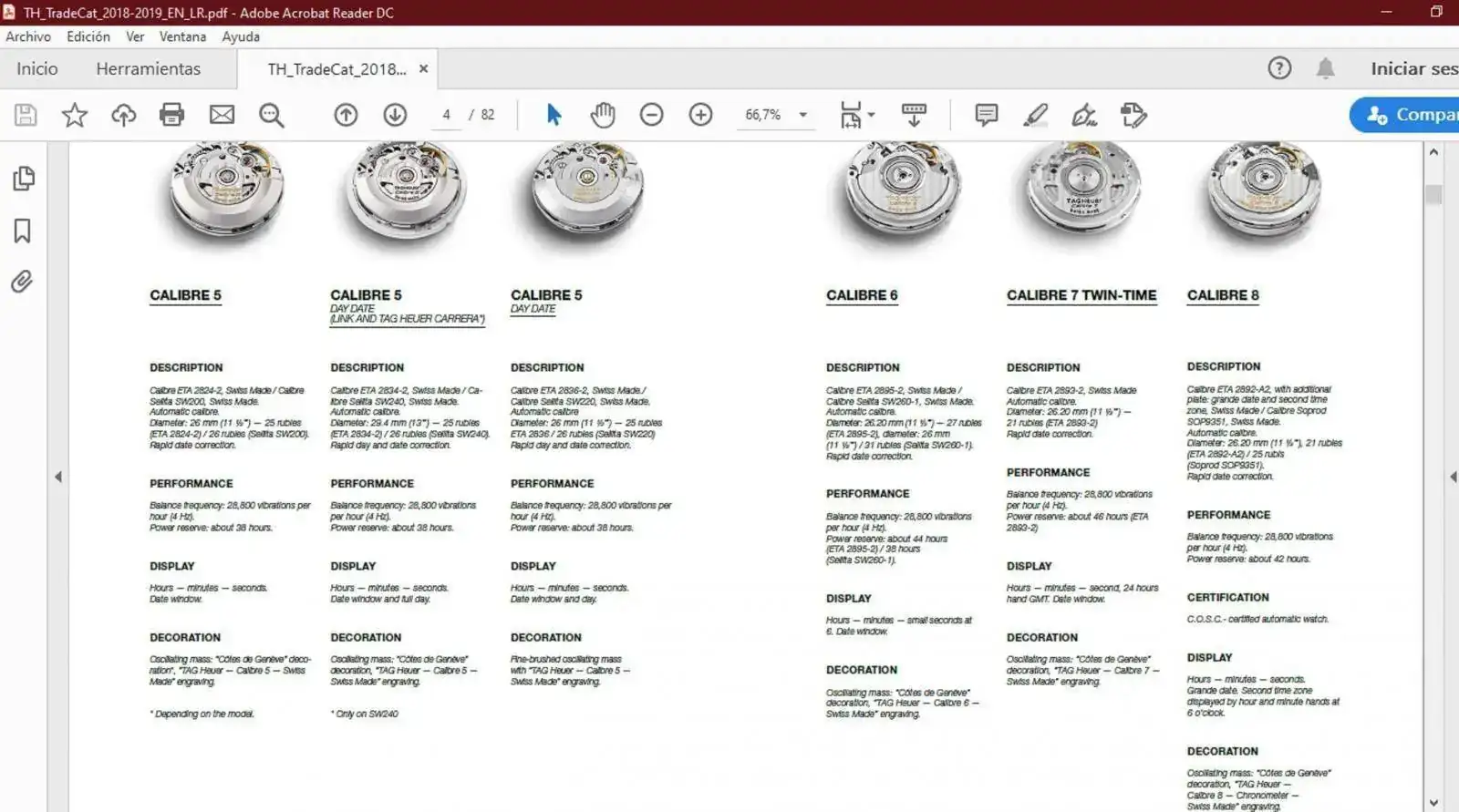Expand the fit page options dropdown
The height and width of the screenshot is (812, 1459).
tap(872, 115)
